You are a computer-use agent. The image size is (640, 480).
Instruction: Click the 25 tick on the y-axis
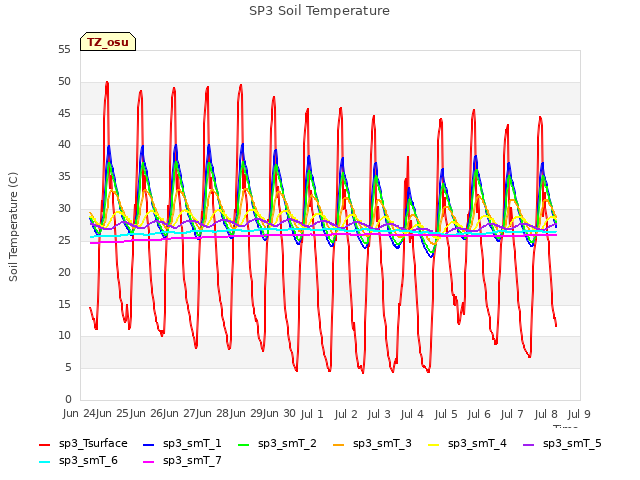pos(64,240)
